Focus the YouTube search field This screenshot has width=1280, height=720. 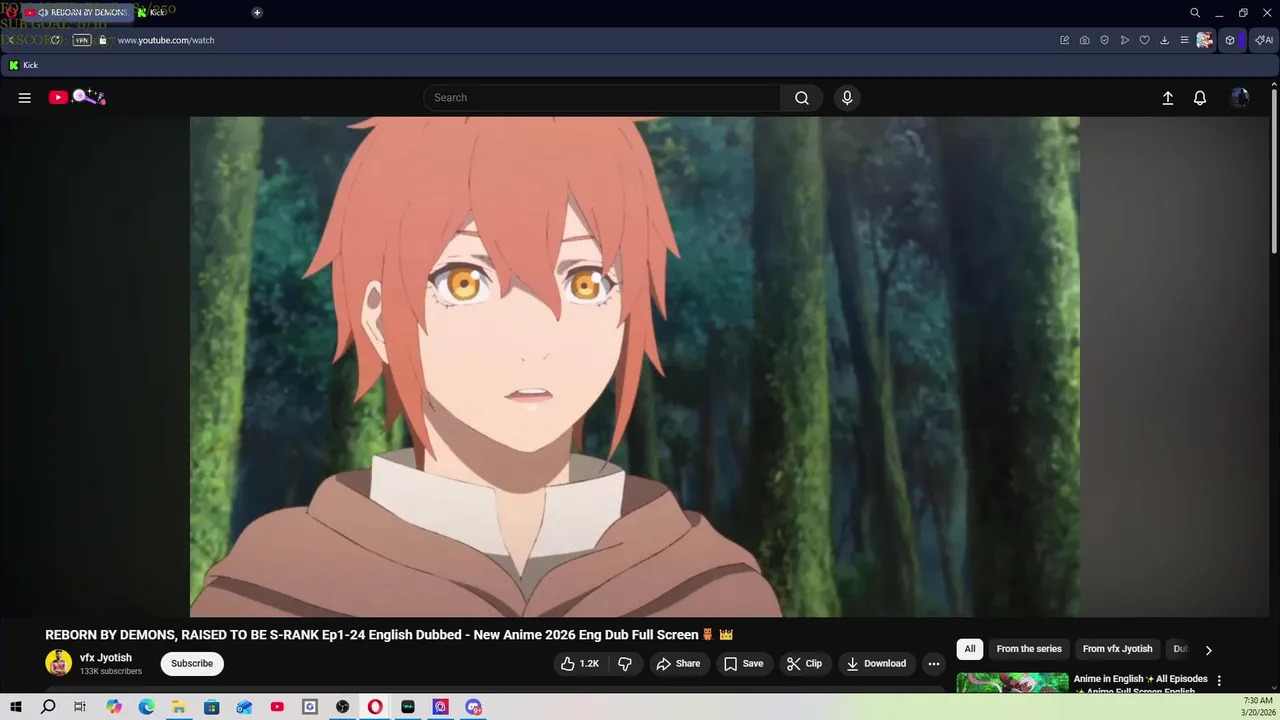[602, 98]
